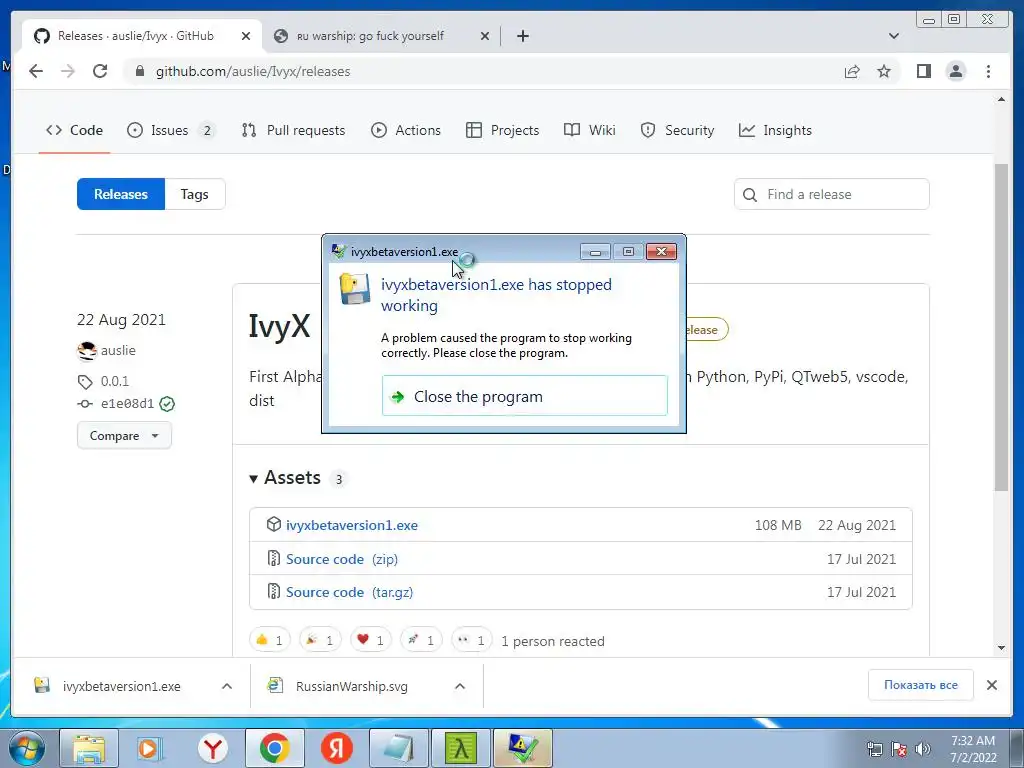1024x768 pixels.
Task: Click the rocket reaction
Action: (x=421, y=640)
